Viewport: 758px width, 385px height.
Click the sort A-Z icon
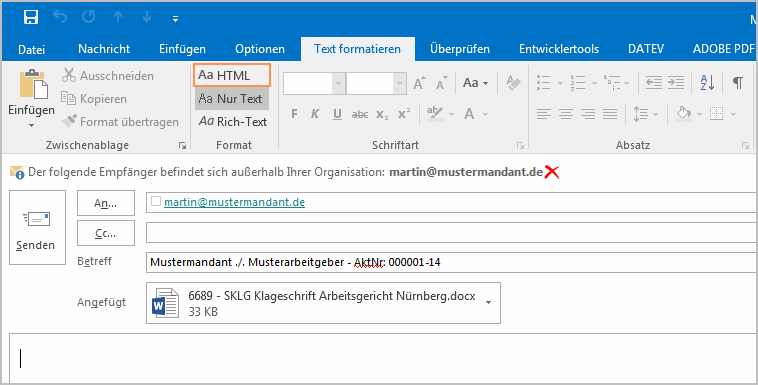point(707,83)
